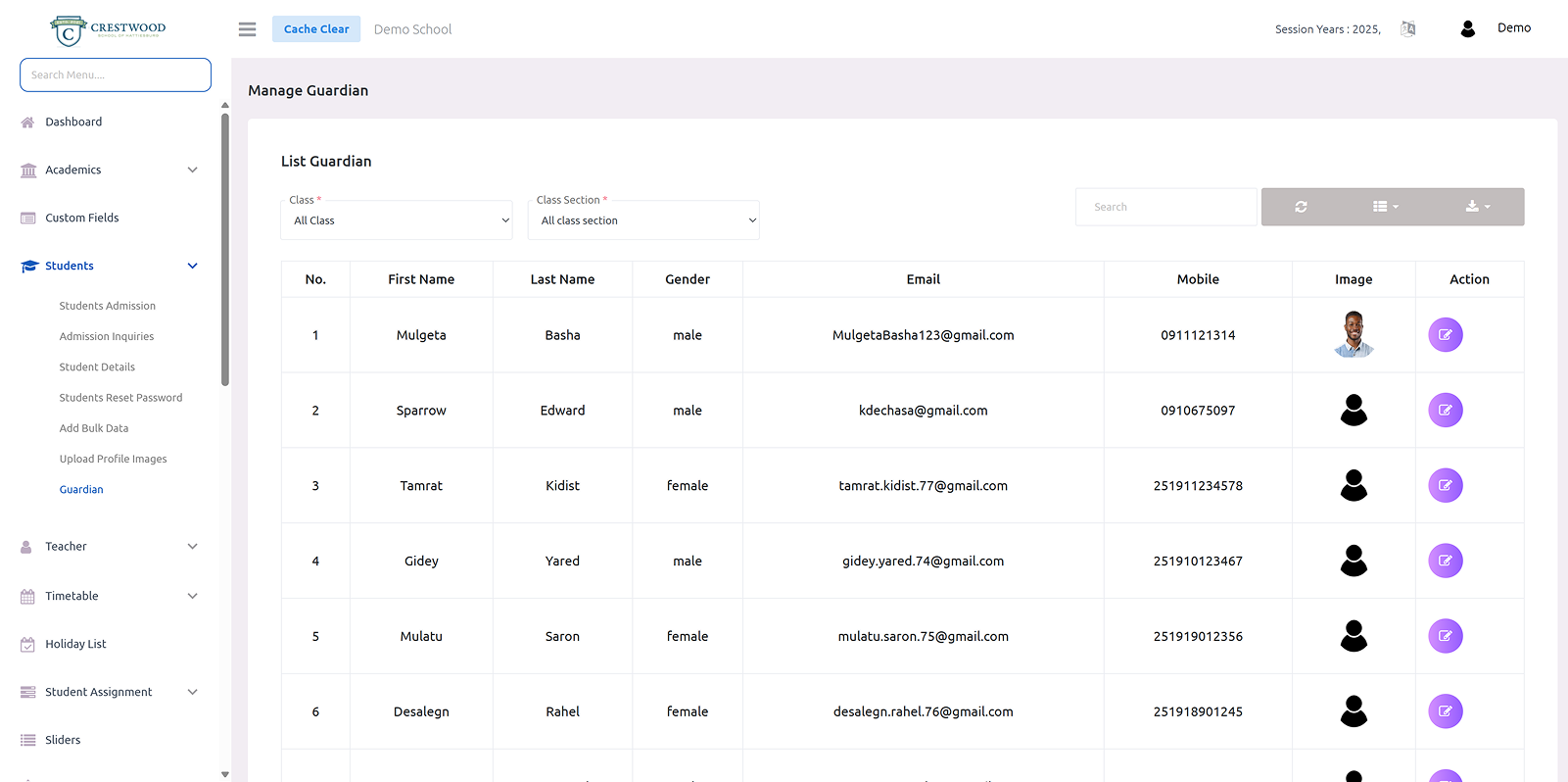The width and height of the screenshot is (1568, 782).
Task: Click the guardian table Search field
Action: click(1165, 207)
